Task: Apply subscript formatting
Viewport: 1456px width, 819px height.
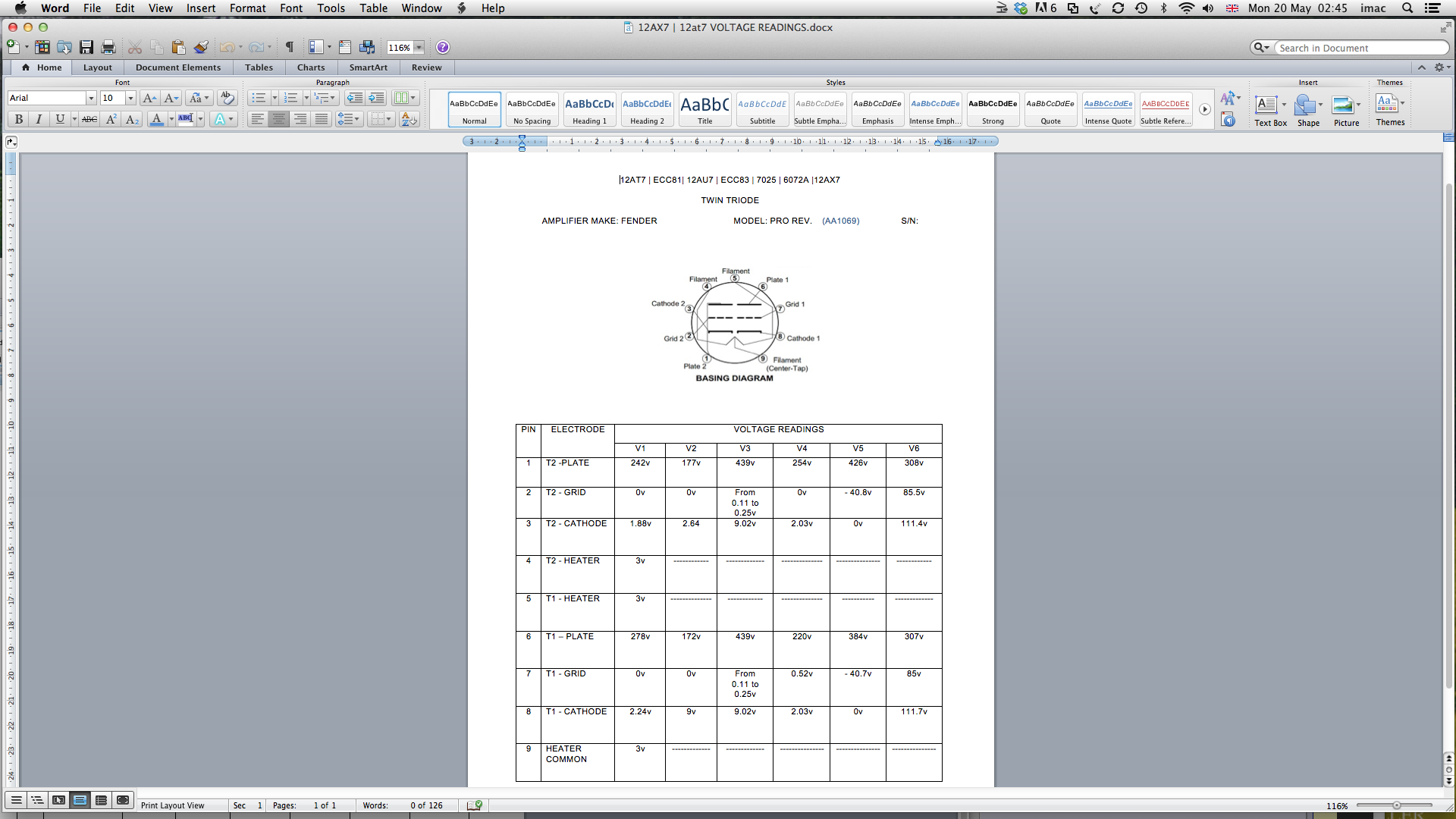Action: (x=132, y=119)
